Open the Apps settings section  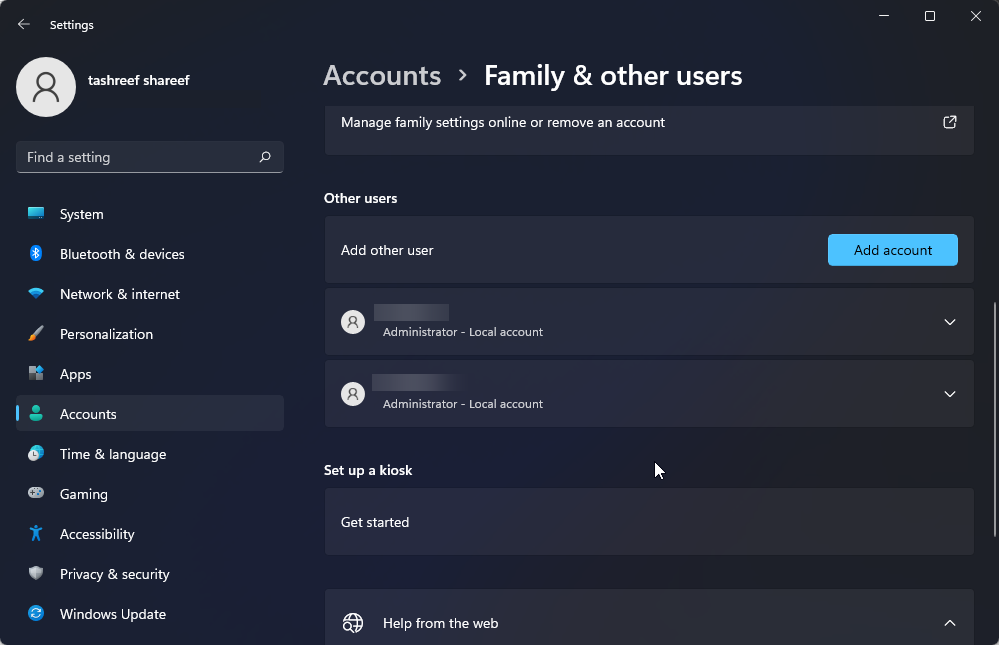(x=36, y=374)
